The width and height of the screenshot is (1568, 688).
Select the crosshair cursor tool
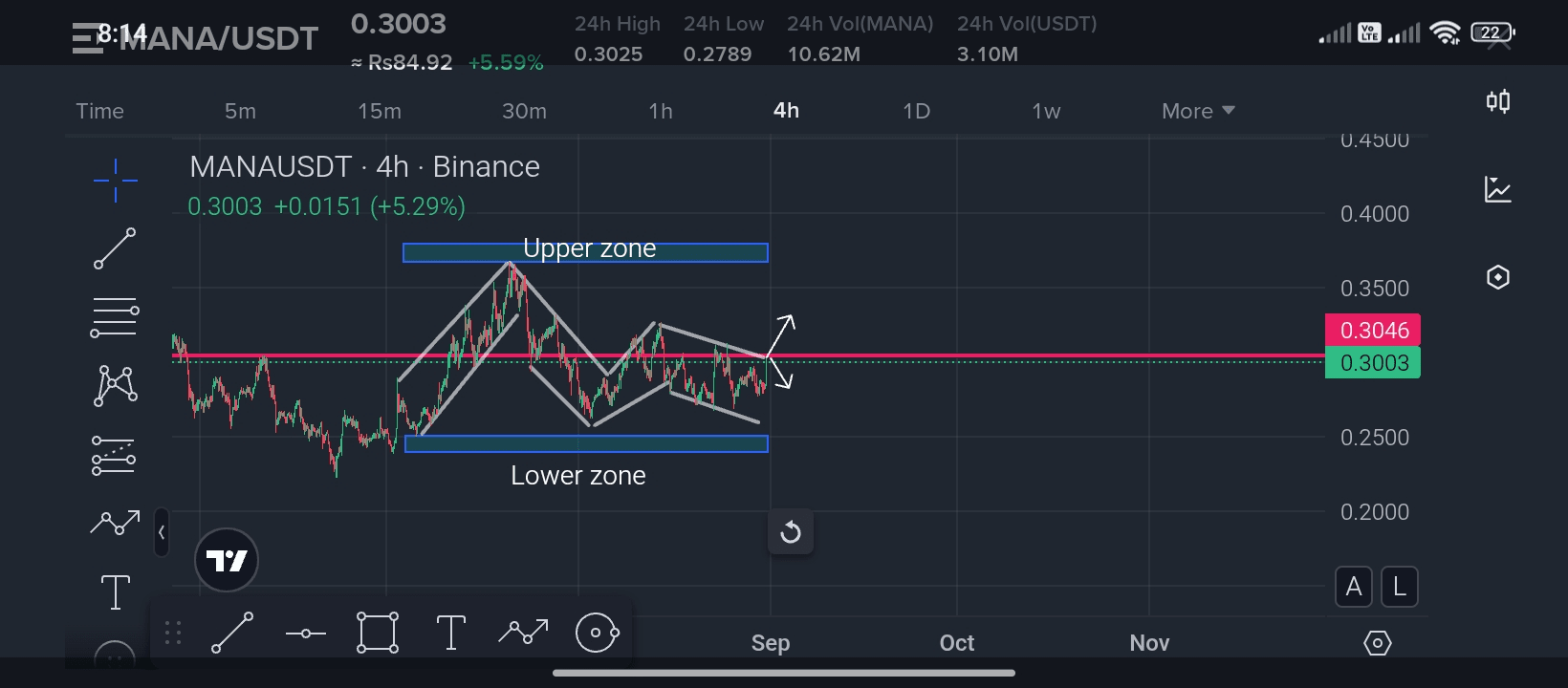[115, 181]
